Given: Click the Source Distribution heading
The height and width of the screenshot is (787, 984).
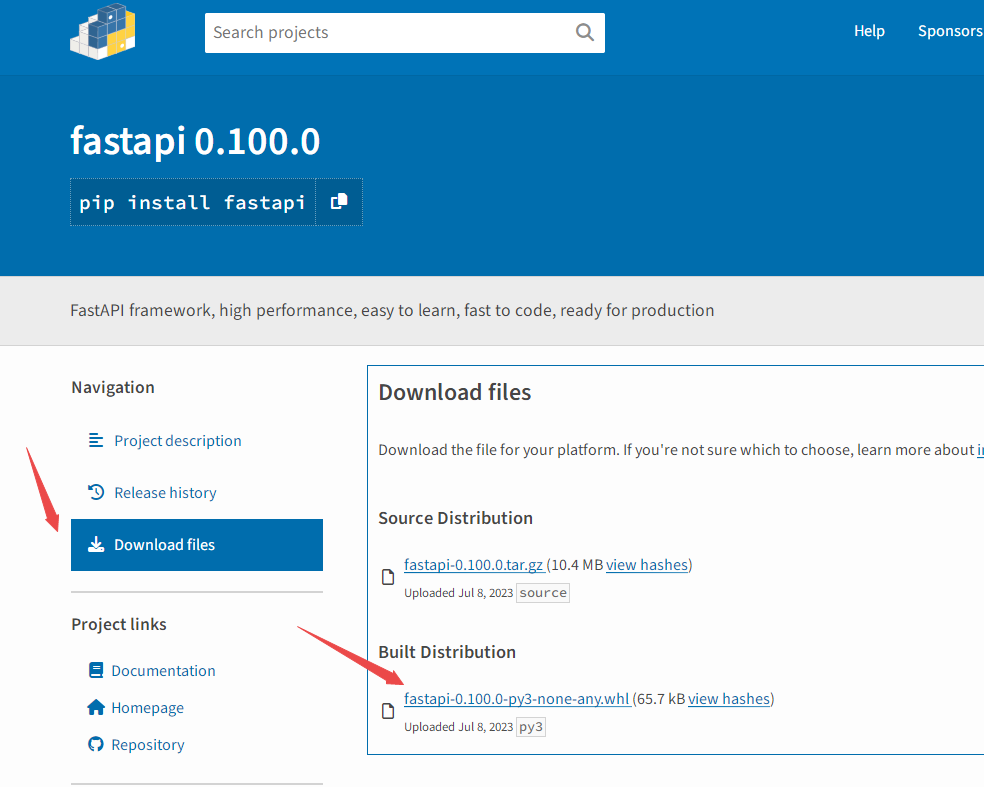Looking at the screenshot, I should (456, 518).
